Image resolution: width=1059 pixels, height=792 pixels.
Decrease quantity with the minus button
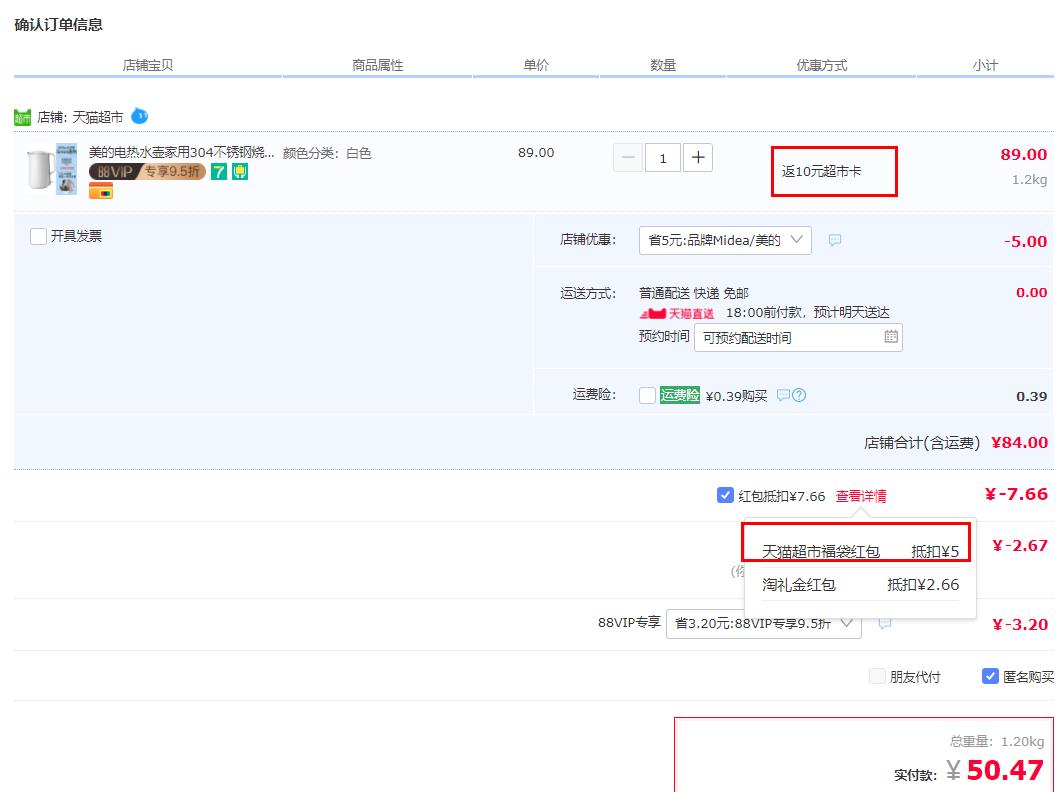coord(628,157)
